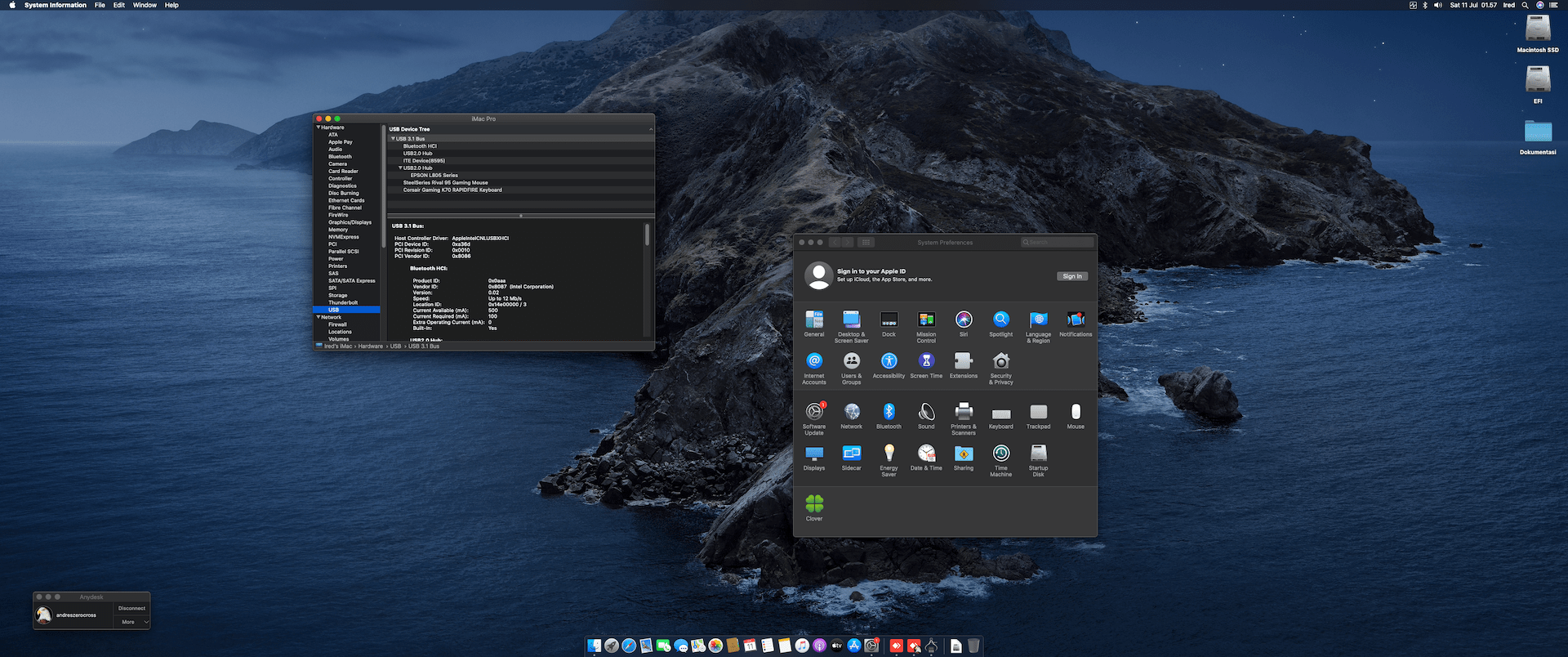The width and height of the screenshot is (1568, 657).
Task: Open the More dropdown in AnyDesk
Action: click(132, 622)
